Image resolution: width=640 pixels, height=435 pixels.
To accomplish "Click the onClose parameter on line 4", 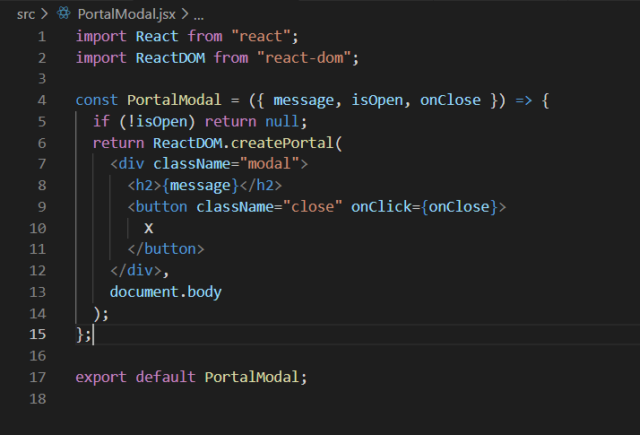I will pyautogui.click(x=450, y=100).
